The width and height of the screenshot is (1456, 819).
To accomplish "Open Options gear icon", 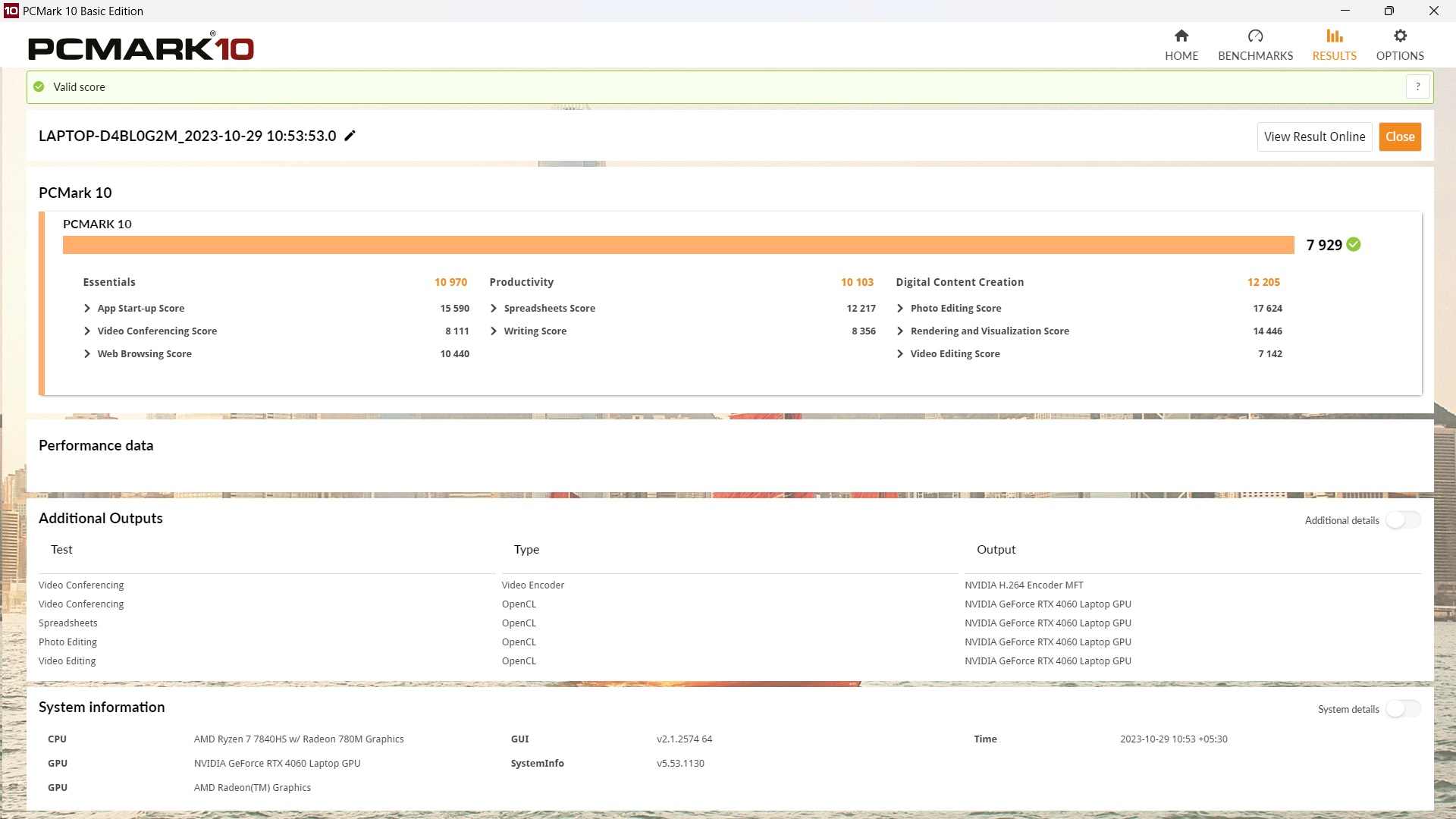I will (x=1400, y=36).
